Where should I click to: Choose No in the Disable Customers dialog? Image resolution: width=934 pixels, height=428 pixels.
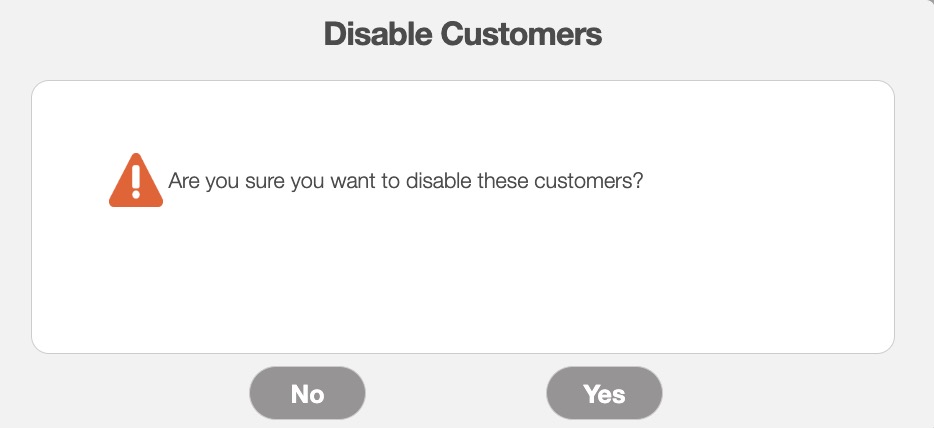[x=307, y=393]
